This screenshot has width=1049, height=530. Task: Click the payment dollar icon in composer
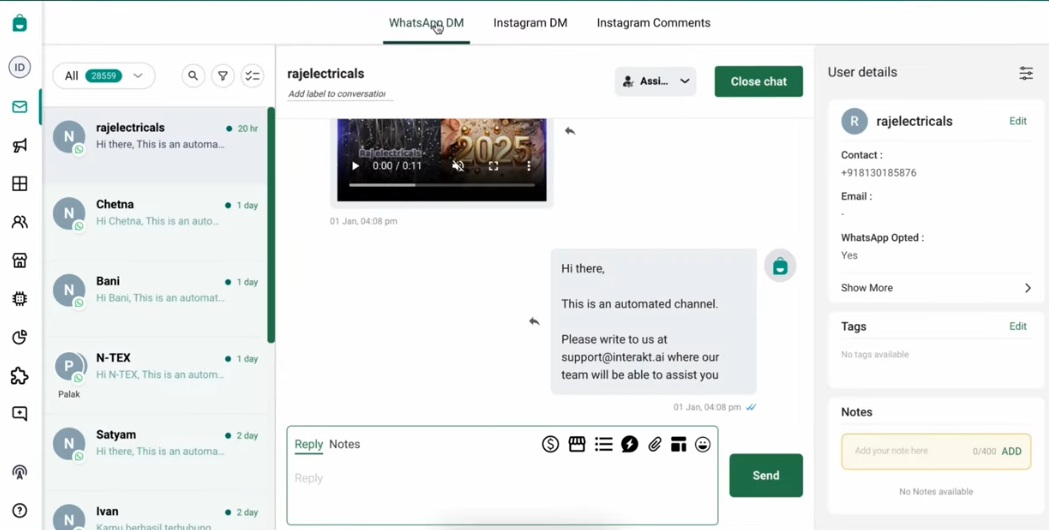coord(550,445)
